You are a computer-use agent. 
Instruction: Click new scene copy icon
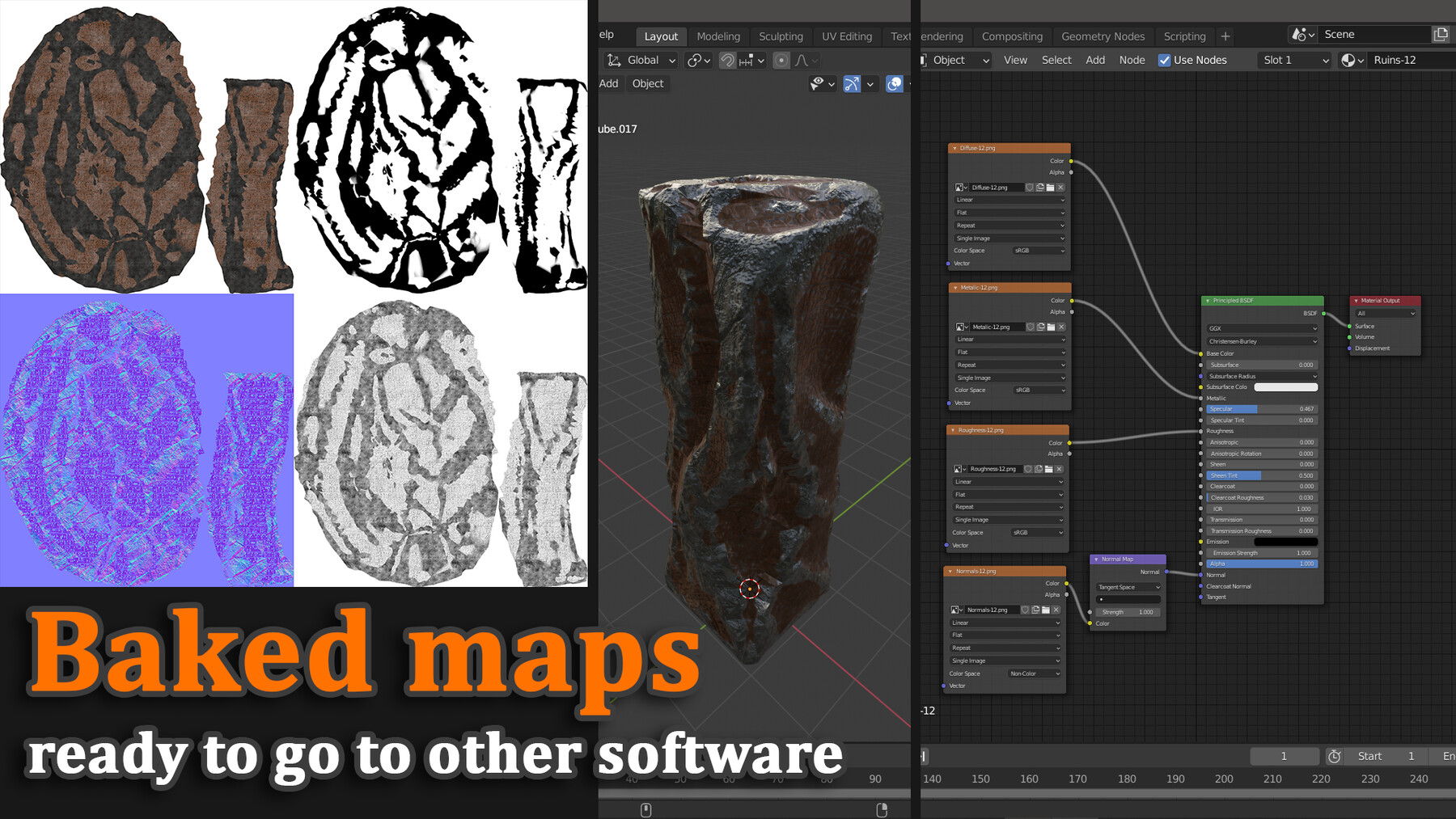tap(1441, 35)
